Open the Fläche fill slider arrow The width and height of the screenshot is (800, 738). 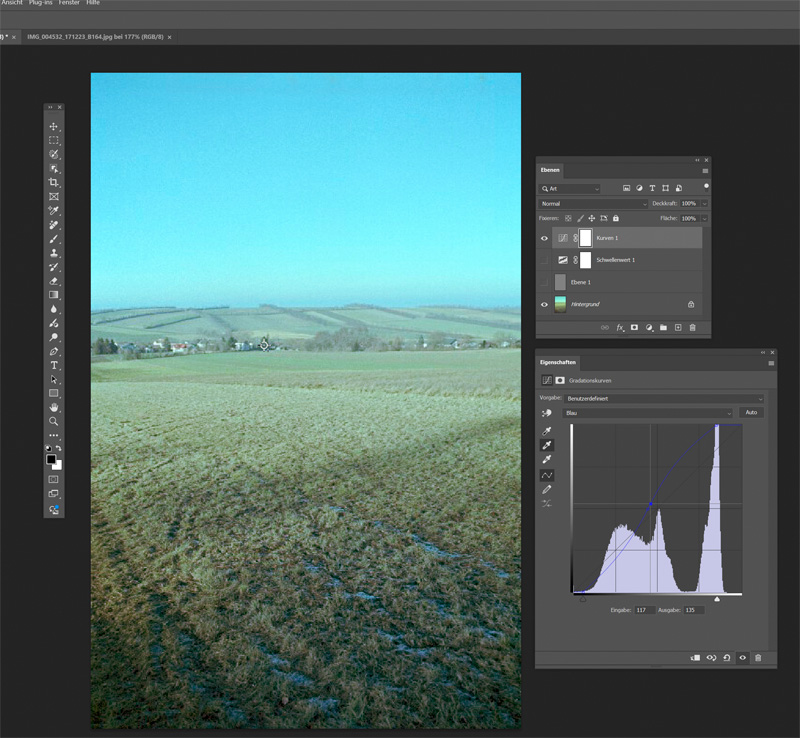(705, 218)
